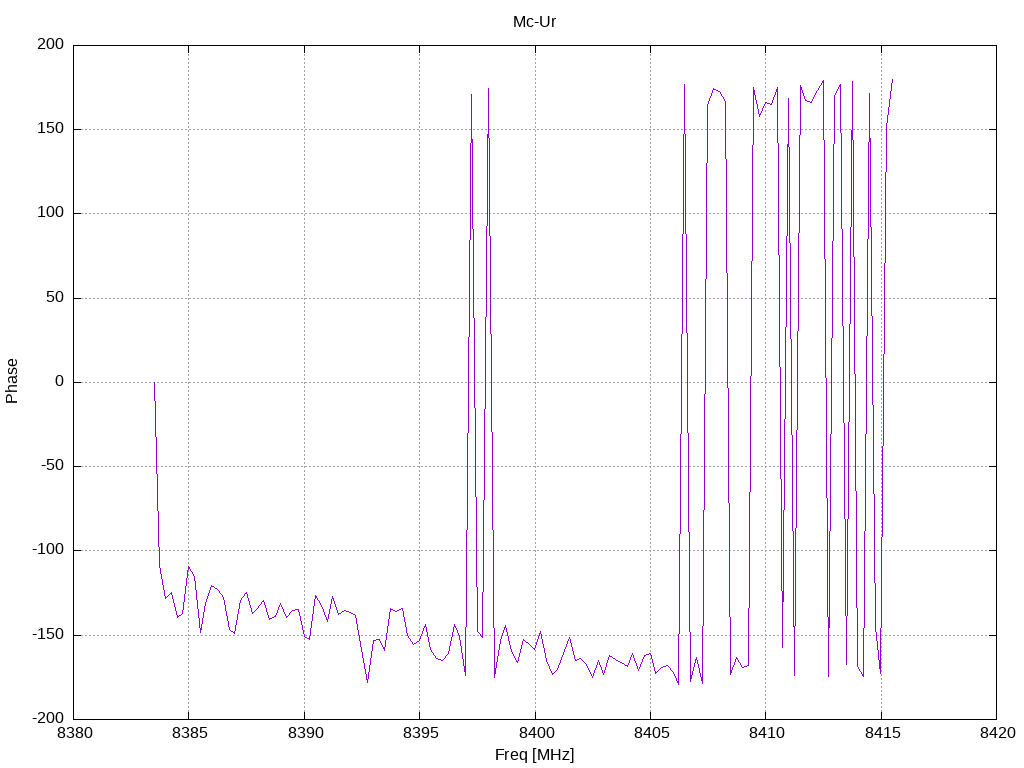The width and height of the screenshot is (1024, 768).
Task: Click the y-axis tick value -100
Action: 48,550
